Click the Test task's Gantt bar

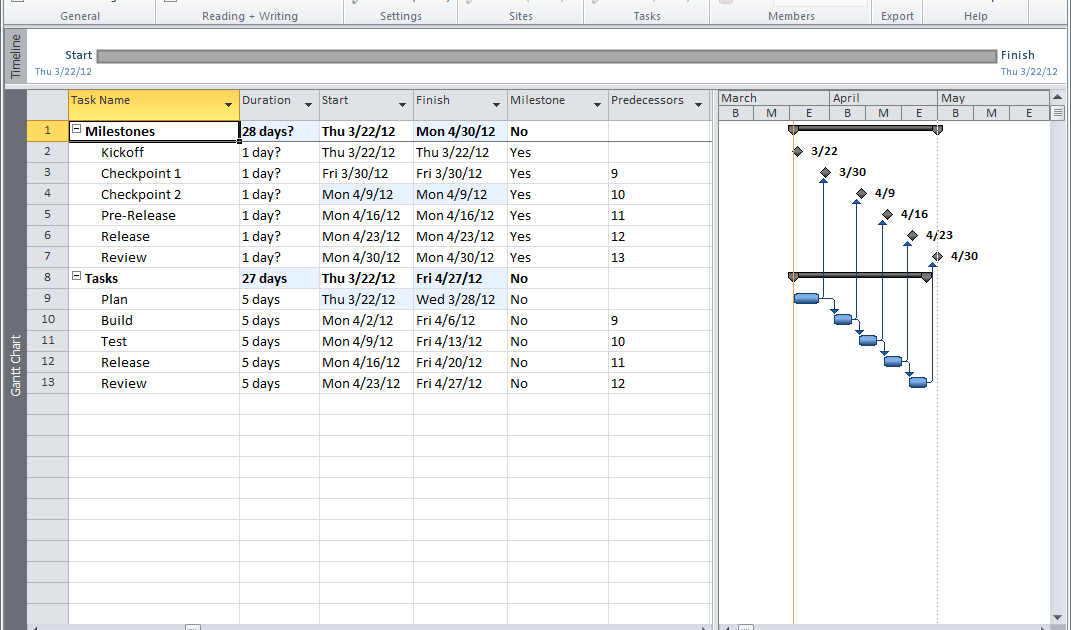point(867,339)
